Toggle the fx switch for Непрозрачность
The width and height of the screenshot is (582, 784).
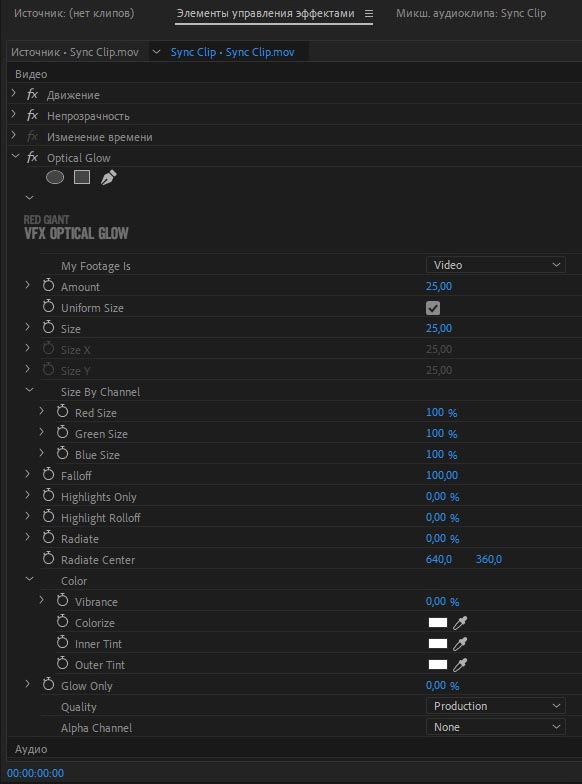point(32,116)
